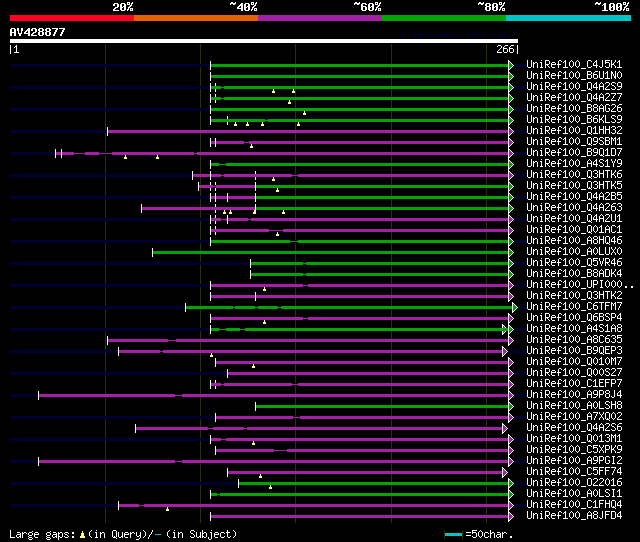Click the purple ~60% legend segment
Viewport: 640px width, 542px height.
320,18
